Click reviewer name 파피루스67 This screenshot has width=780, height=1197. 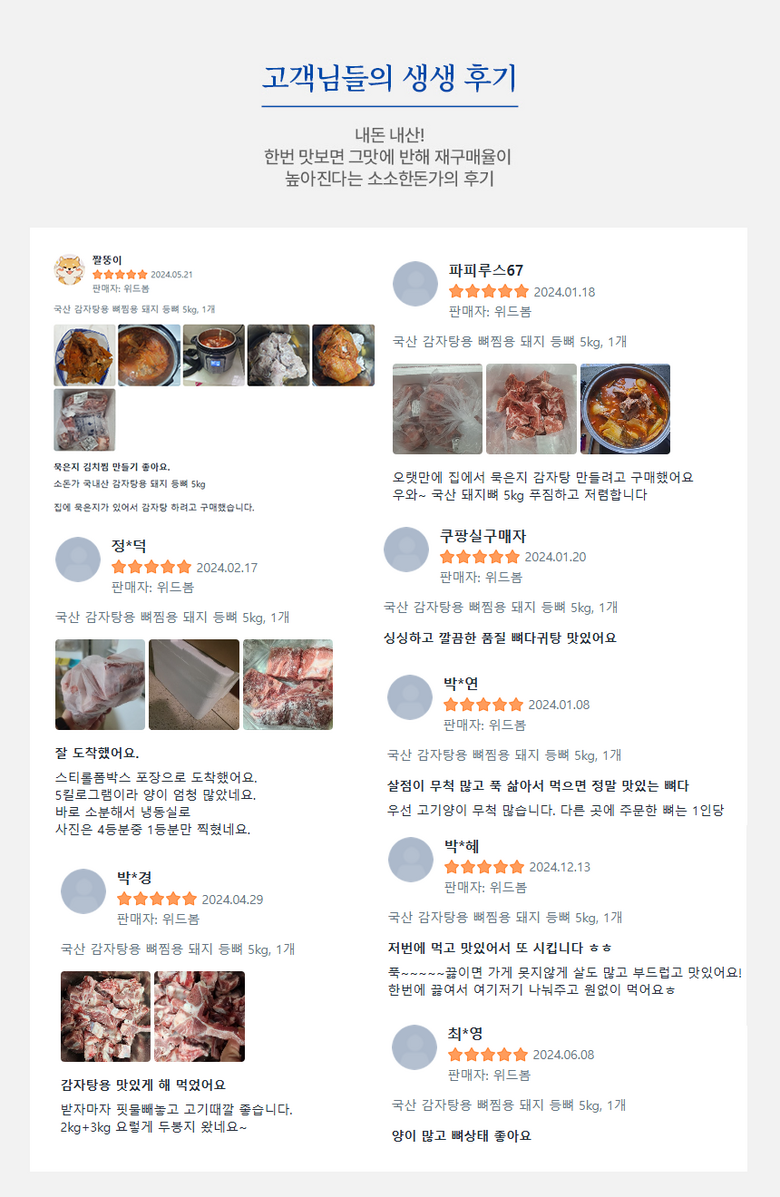pos(485,270)
